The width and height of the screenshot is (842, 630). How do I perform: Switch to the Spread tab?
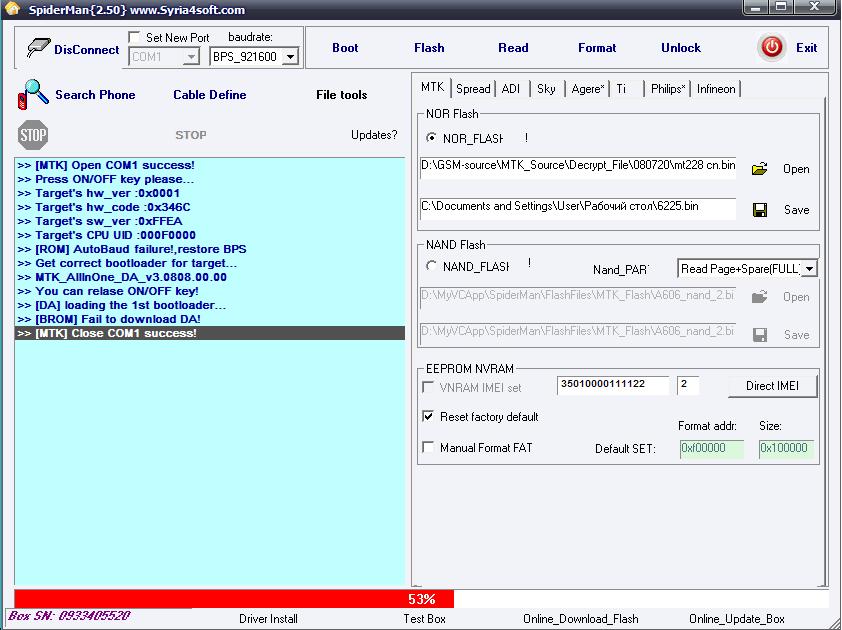[x=473, y=89]
